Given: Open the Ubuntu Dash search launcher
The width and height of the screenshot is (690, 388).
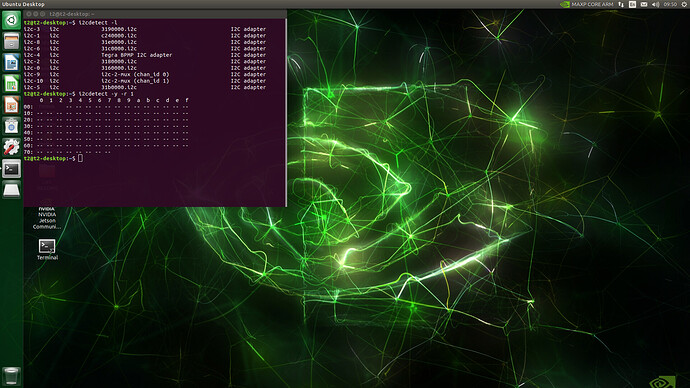Looking at the screenshot, I should [x=11, y=20].
